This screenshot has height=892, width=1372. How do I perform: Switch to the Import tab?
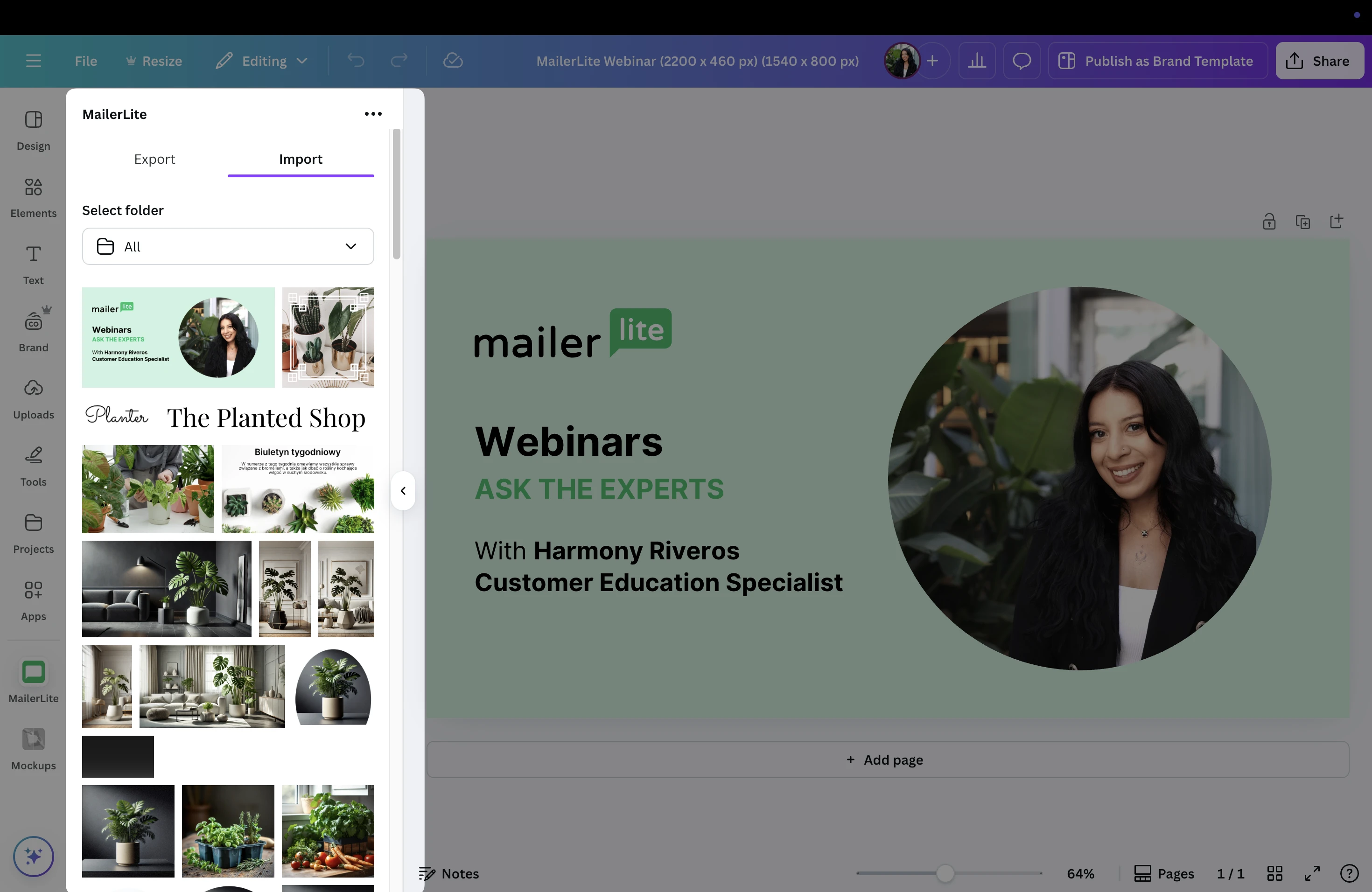click(301, 159)
